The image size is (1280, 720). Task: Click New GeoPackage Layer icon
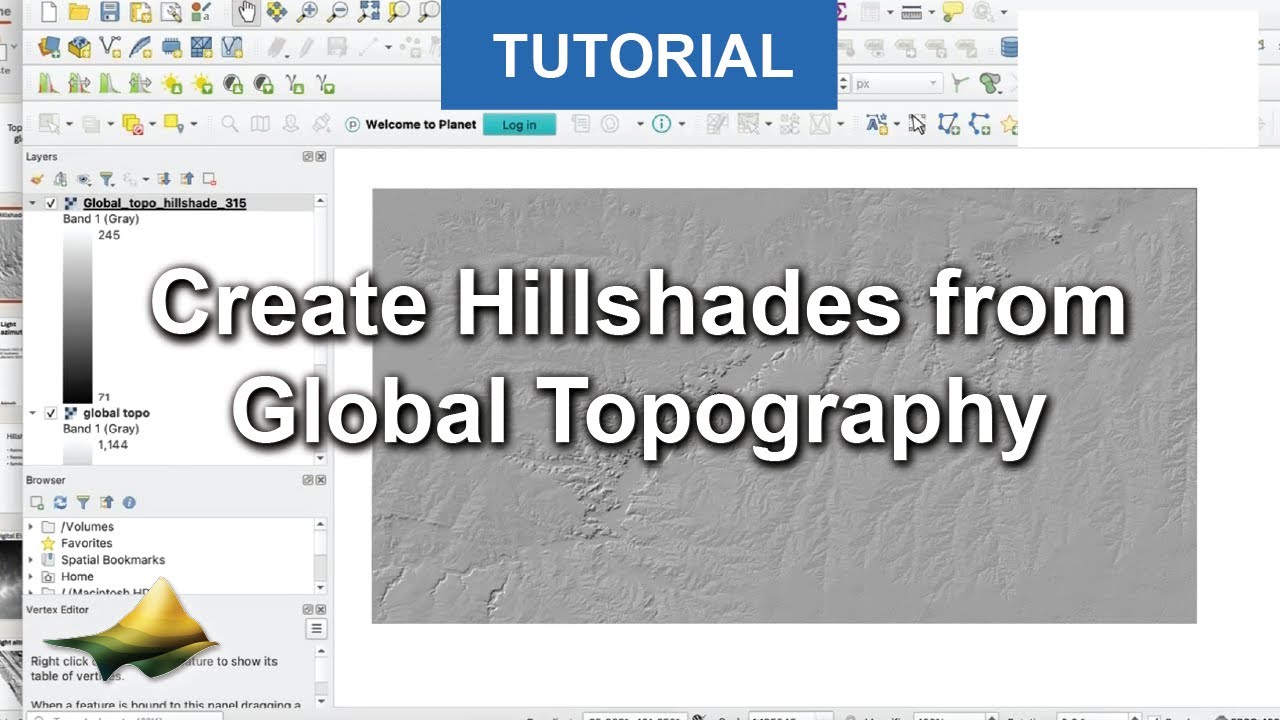[79, 47]
